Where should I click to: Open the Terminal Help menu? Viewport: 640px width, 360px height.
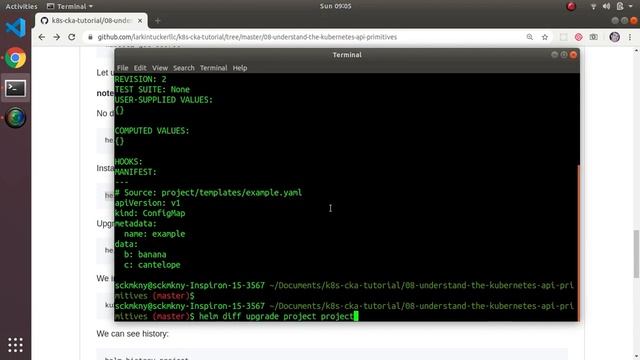pos(240,68)
